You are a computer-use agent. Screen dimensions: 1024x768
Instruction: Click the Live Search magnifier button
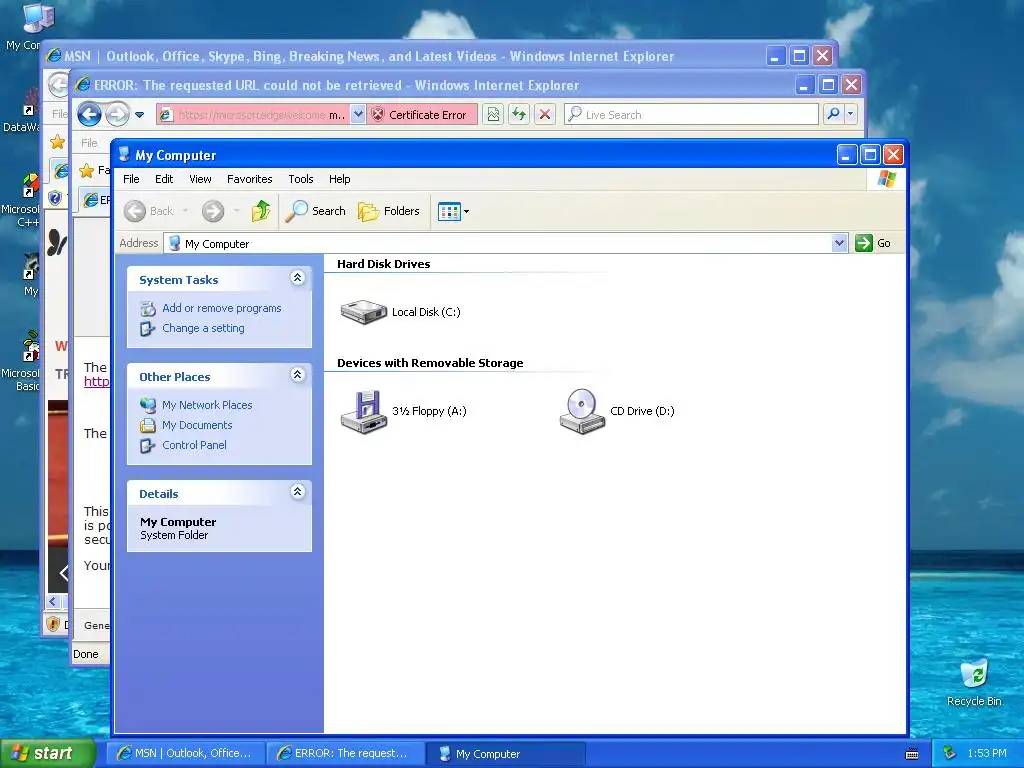coord(833,114)
